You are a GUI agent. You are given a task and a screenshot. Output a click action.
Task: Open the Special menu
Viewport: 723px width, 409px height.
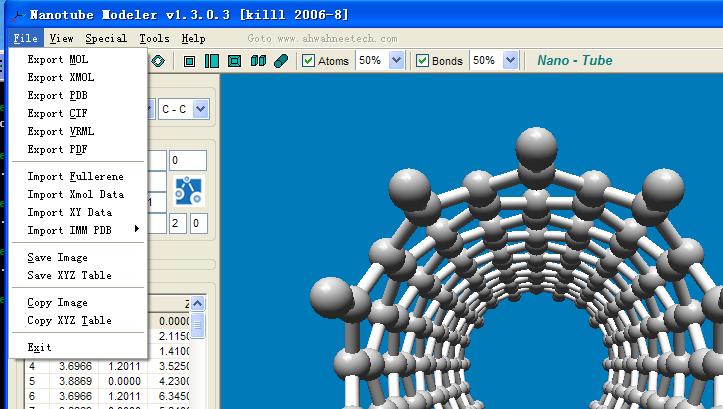[x=106, y=38]
